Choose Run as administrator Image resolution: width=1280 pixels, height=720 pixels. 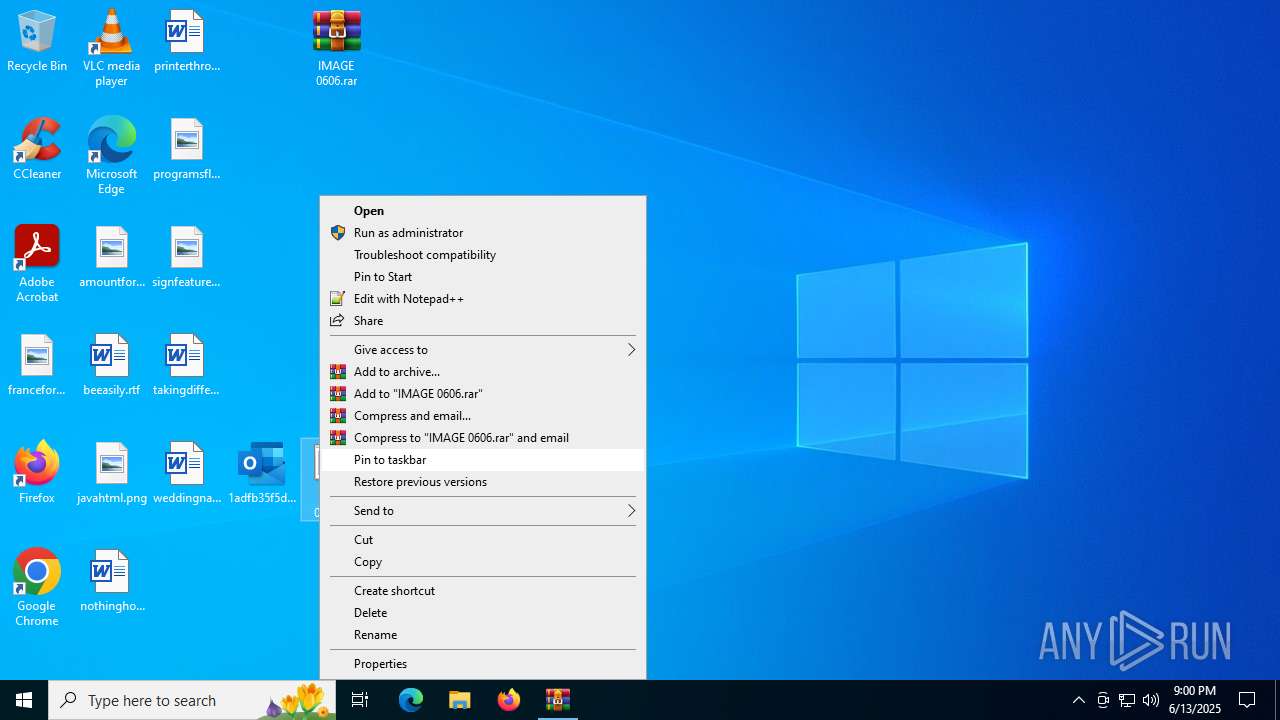[x=483, y=233]
